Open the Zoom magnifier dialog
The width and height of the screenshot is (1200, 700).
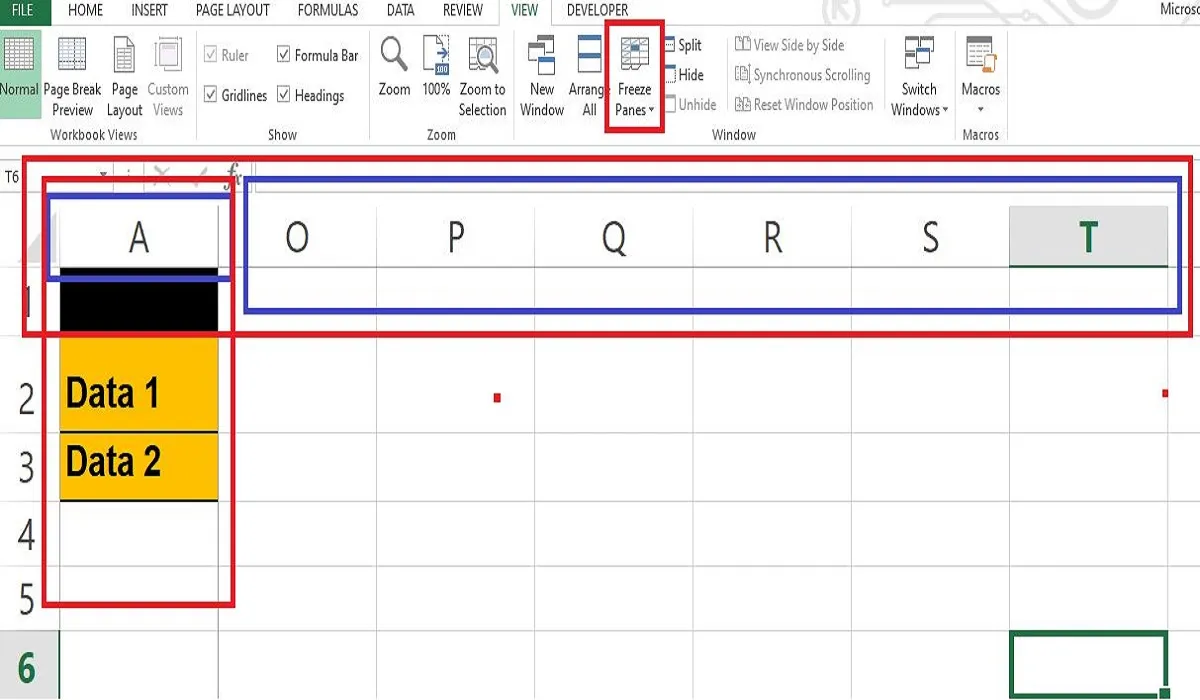(x=394, y=68)
